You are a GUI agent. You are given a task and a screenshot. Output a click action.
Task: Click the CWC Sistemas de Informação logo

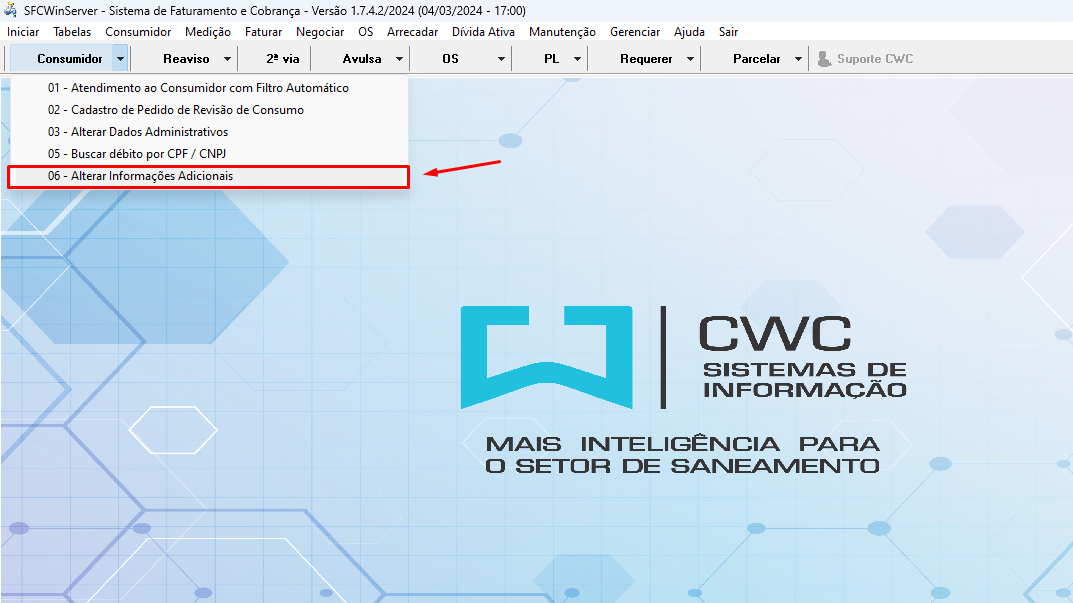683,357
